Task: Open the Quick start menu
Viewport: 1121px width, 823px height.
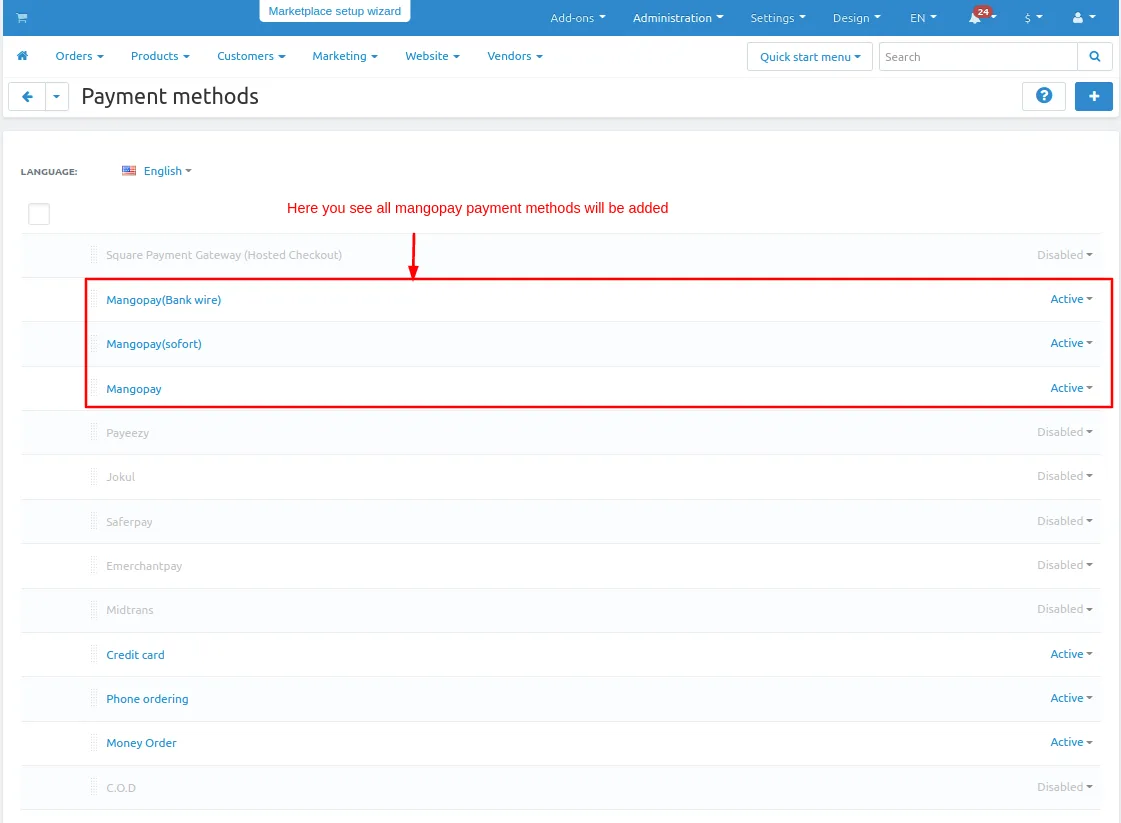Action: coord(809,56)
